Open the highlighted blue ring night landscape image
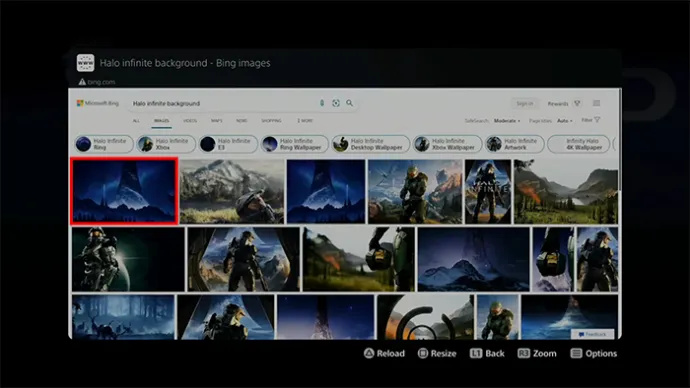This screenshot has height=388, width=690. point(125,191)
